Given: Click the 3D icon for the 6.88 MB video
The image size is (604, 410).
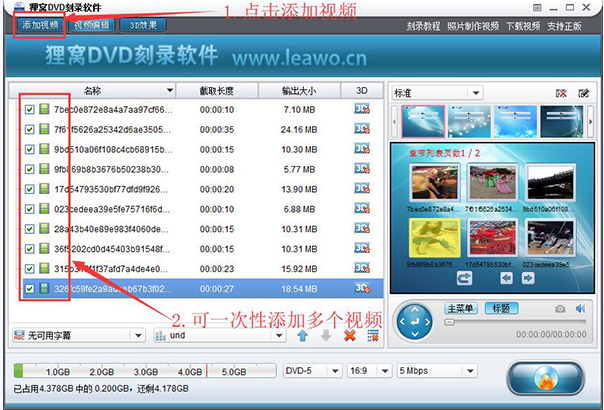Looking at the screenshot, I should [x=362, y=208].
